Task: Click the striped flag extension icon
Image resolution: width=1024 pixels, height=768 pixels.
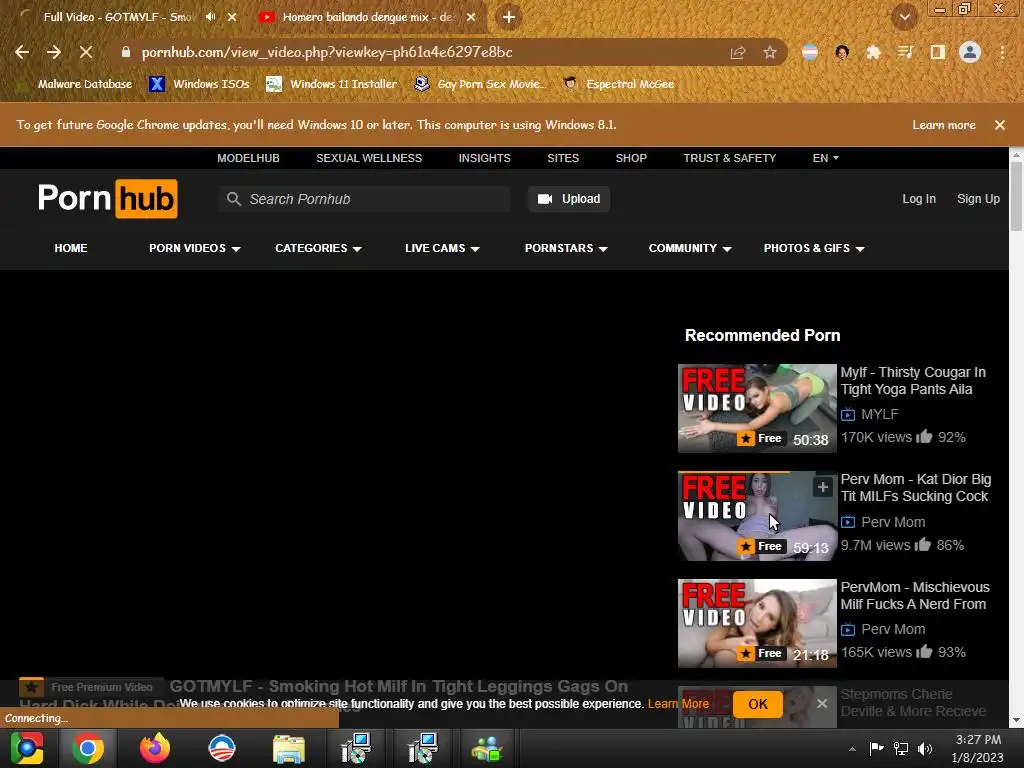Action: (x=810, y=52)
